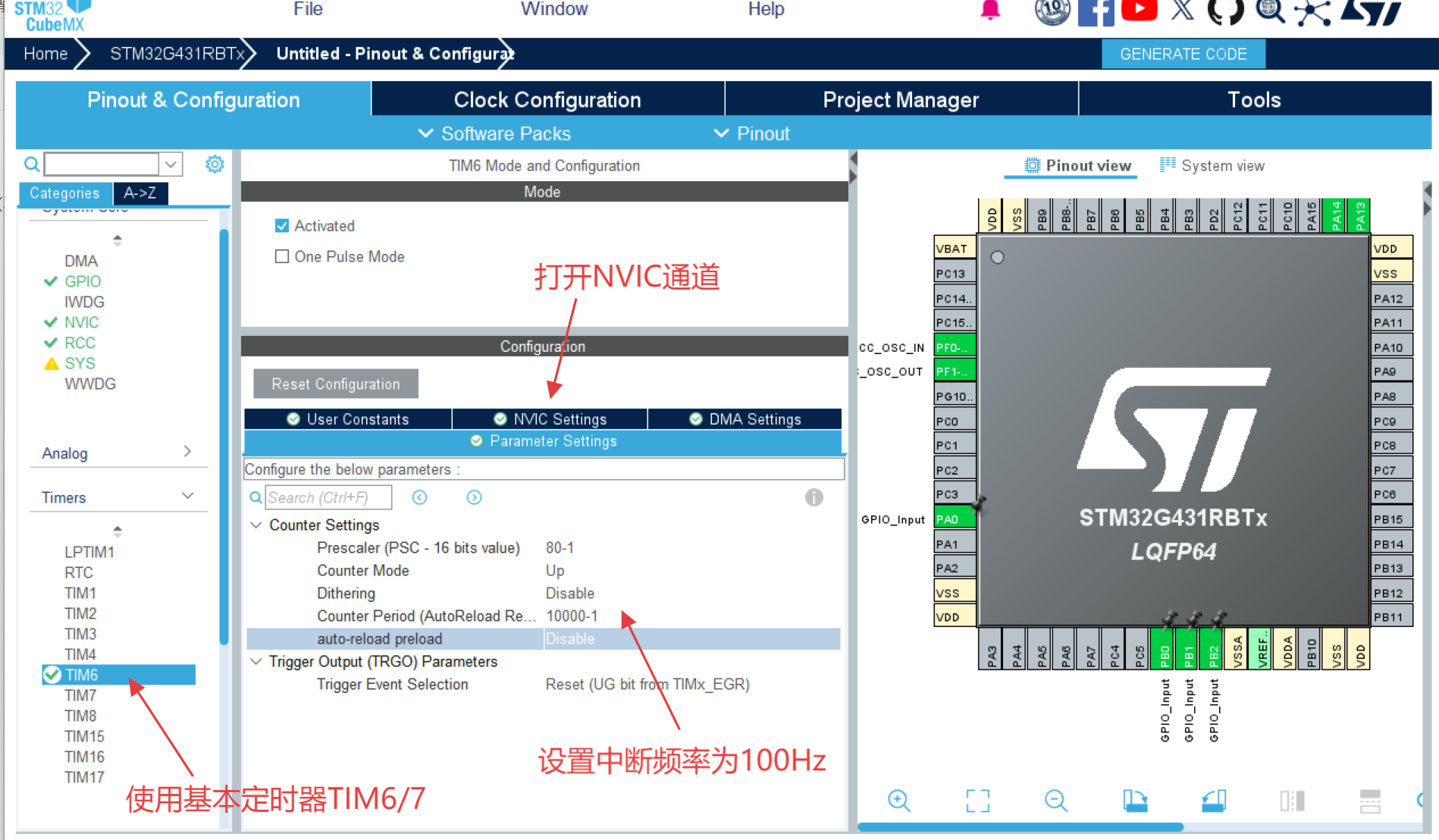The image size is (1439, 840).
Task: Click the split view icon in pinout toolbar
Action: click(1292, 801)
